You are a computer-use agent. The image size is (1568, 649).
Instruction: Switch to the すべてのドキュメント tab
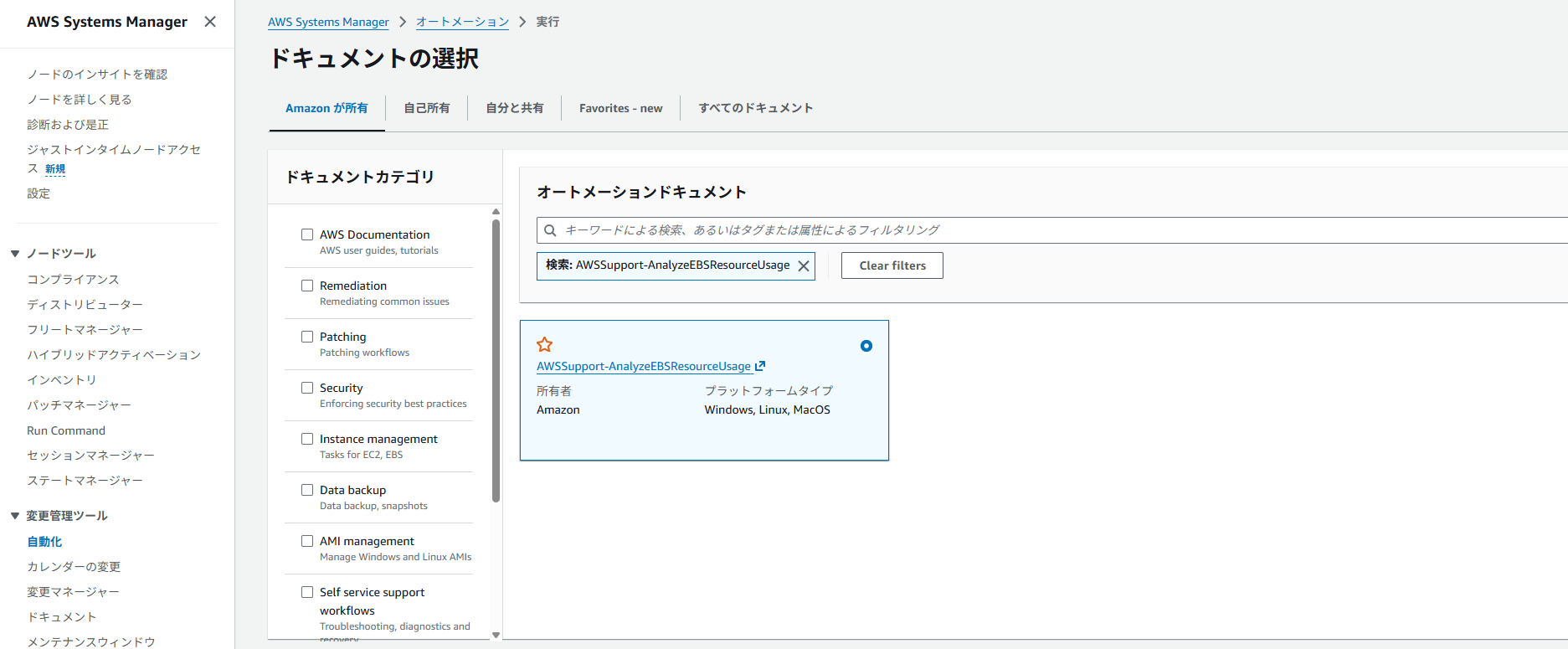pyautogui.click(x=756, y=108)
